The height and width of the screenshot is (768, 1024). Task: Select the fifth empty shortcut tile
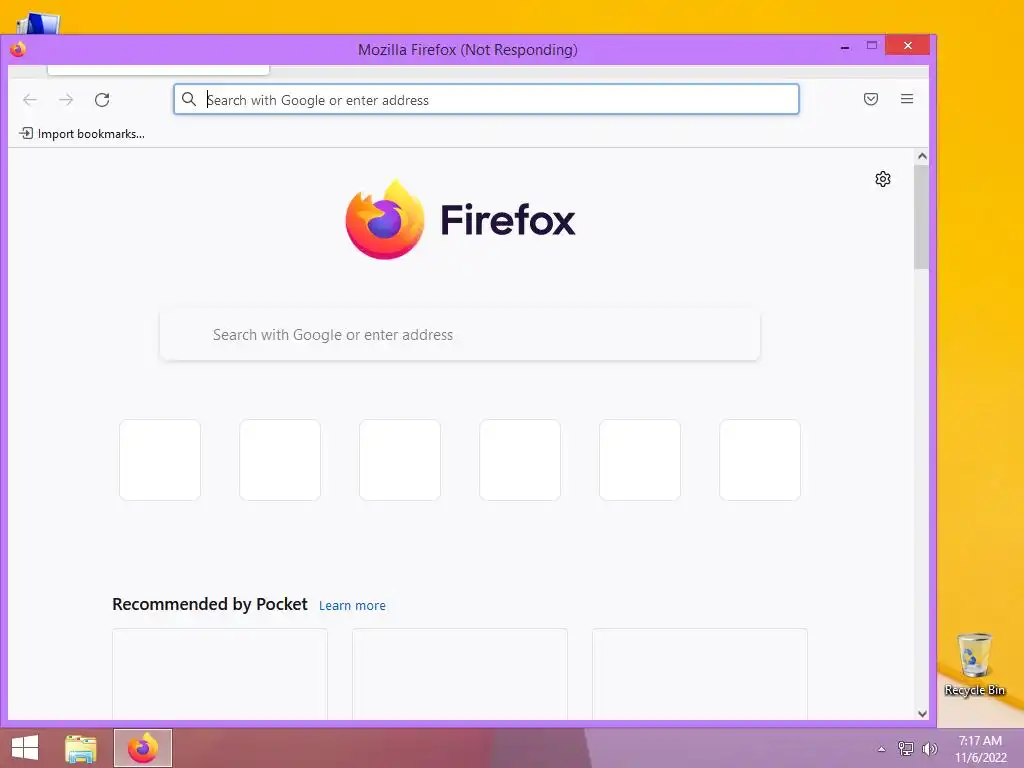click(639, 460)
